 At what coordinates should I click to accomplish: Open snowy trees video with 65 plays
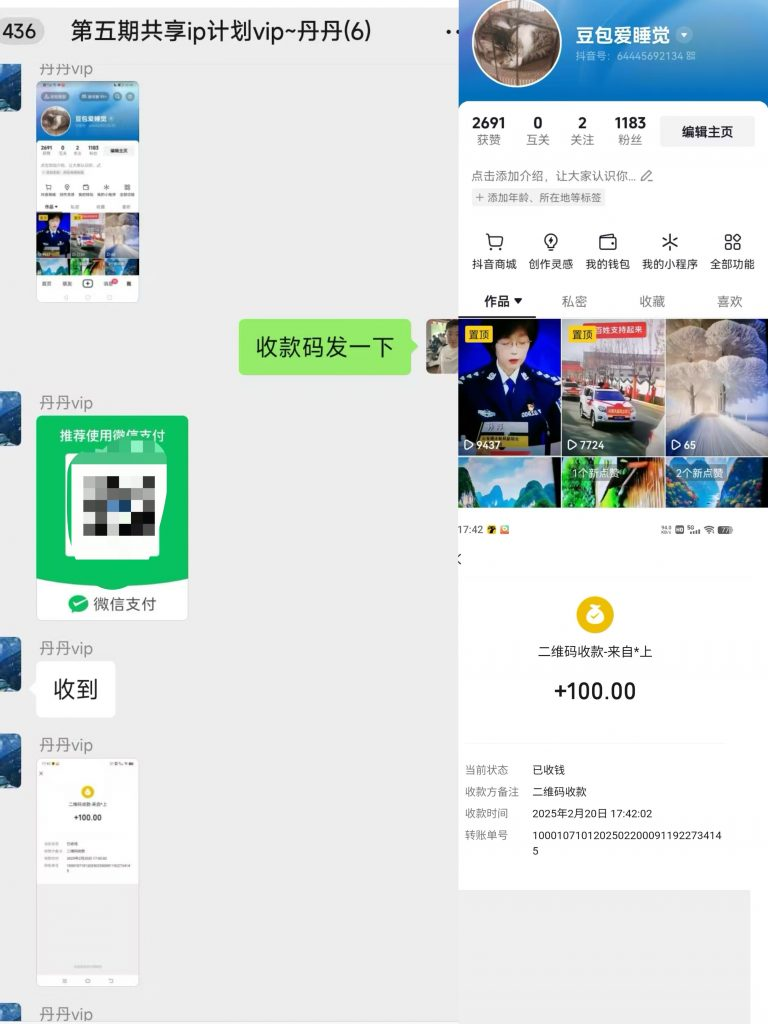(x=717, y=387)
